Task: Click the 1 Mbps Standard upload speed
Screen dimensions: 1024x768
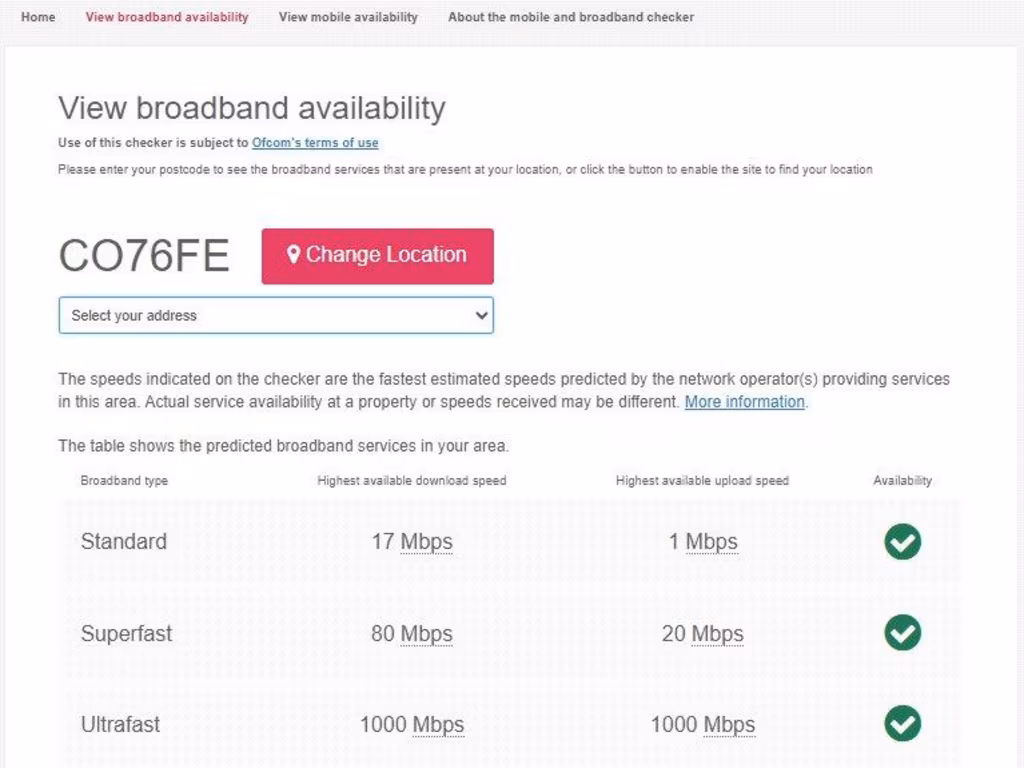Action: coord(703,542)
